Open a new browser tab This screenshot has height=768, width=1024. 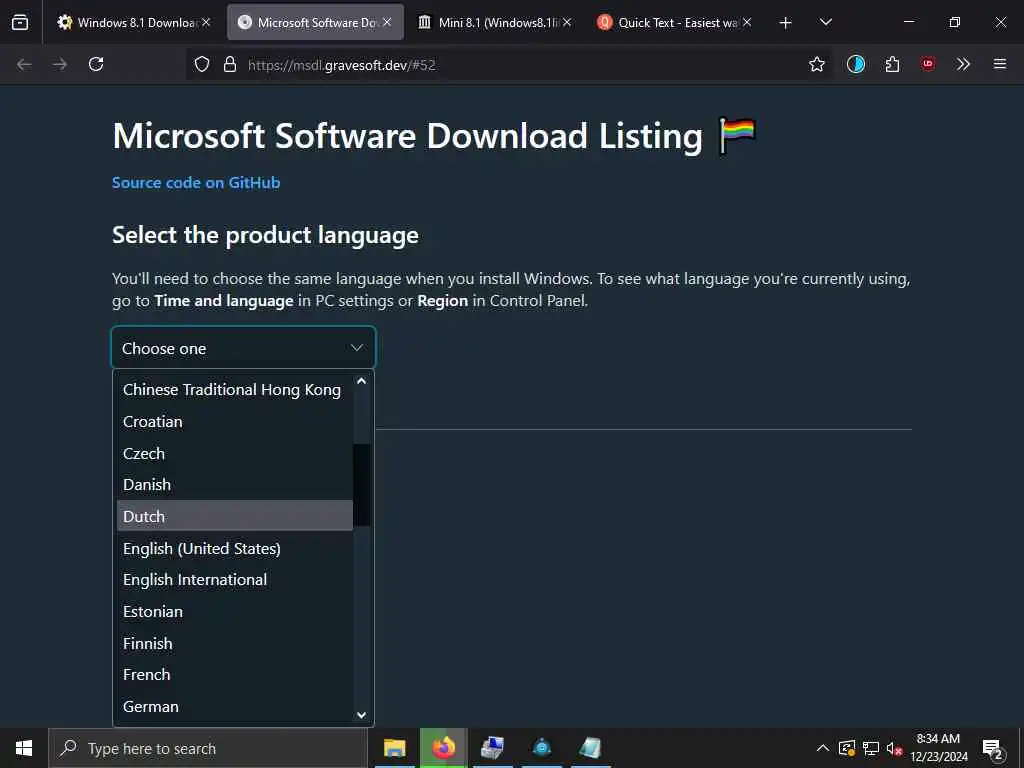(x=786, y=23)
